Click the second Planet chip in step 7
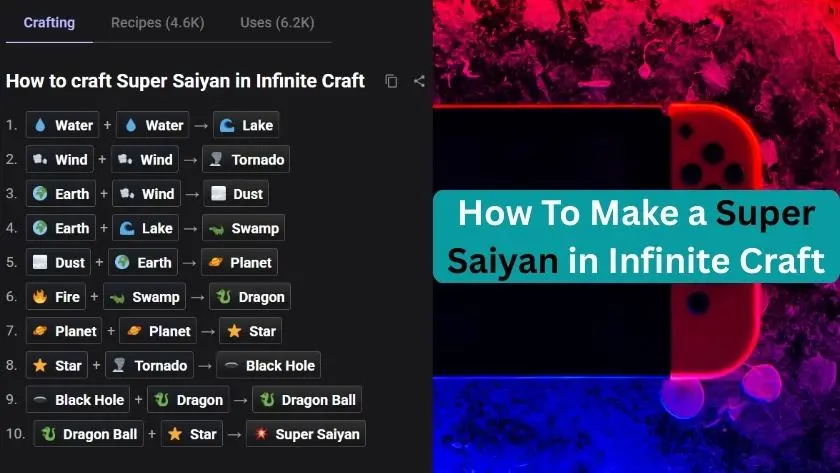Viewport: 840px width, 473px height. [158, 331]
